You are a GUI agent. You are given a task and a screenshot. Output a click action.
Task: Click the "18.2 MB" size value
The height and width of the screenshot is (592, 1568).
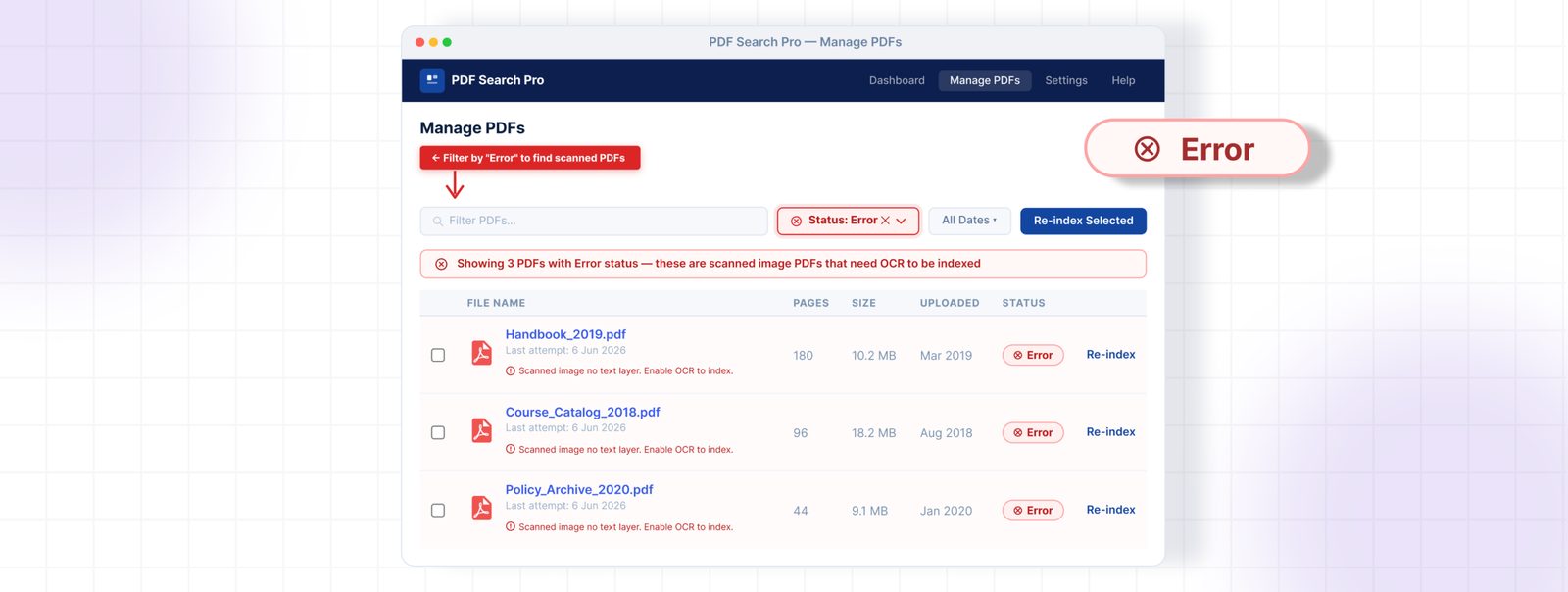click(x=873, y=433)
